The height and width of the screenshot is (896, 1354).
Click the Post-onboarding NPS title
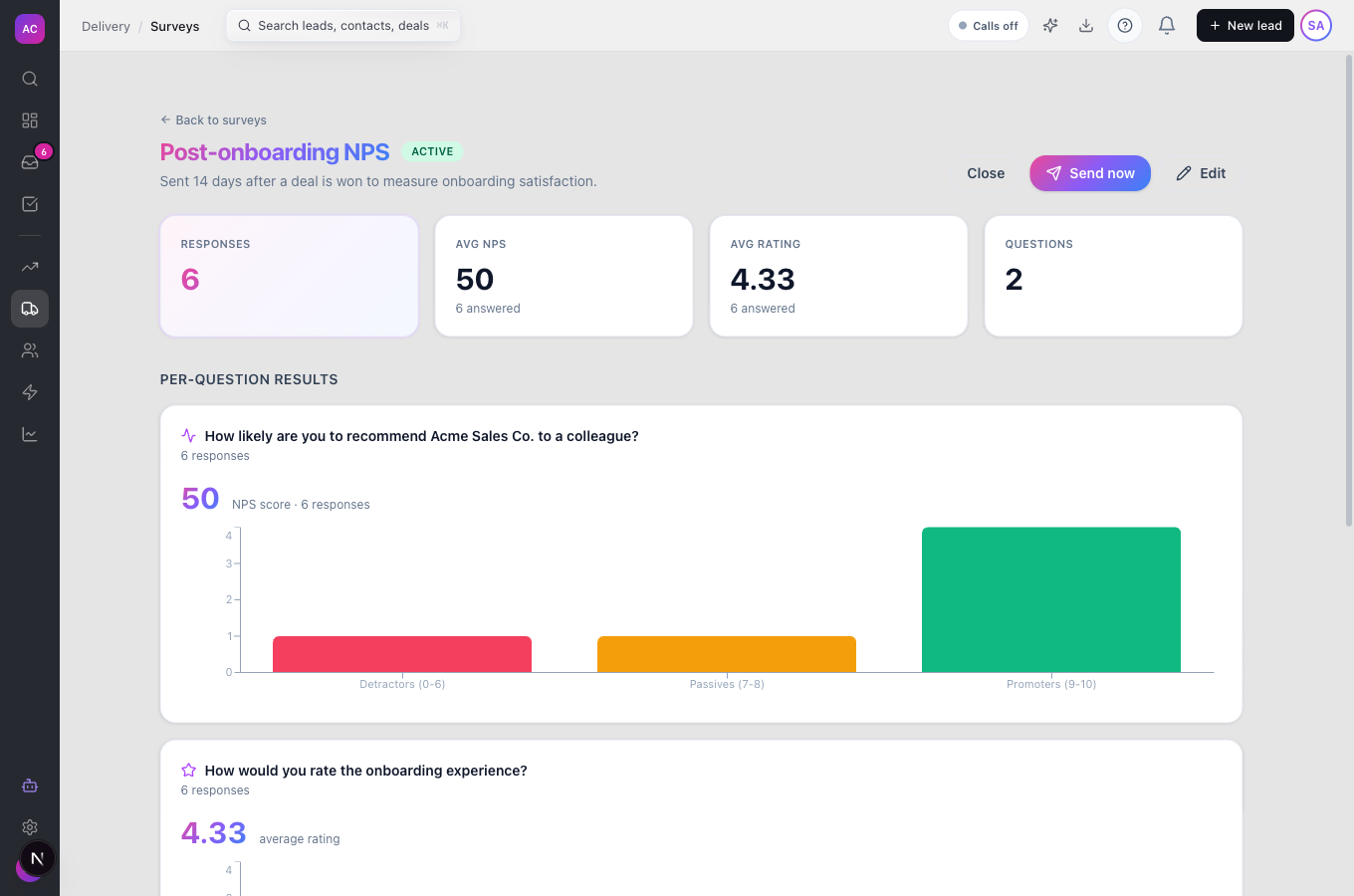pyautogui.click(x=275, y=152)
